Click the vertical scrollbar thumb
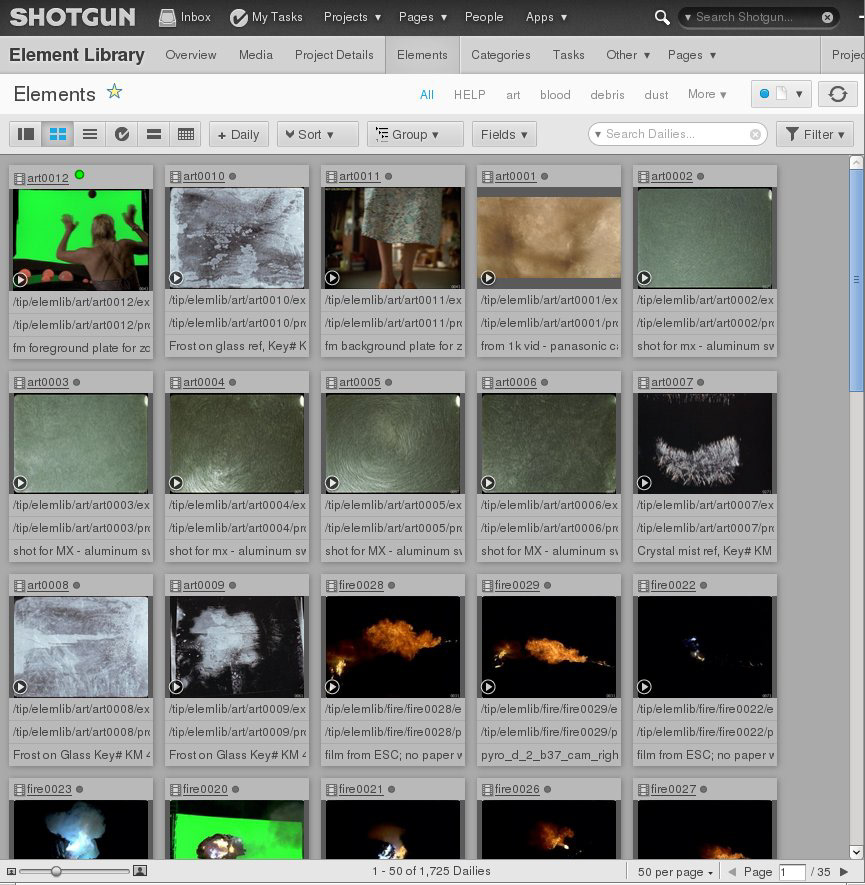 pos(856,279)
